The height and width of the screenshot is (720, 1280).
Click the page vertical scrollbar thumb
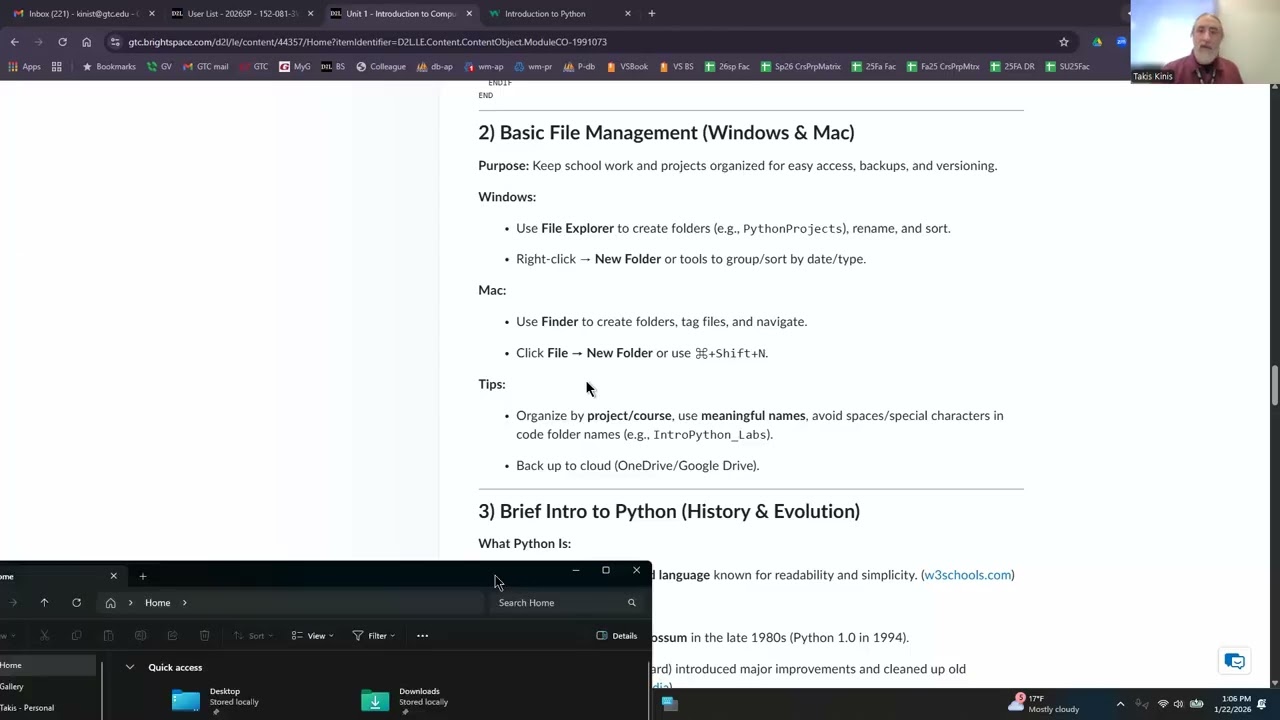click(x=1275, y=386)
